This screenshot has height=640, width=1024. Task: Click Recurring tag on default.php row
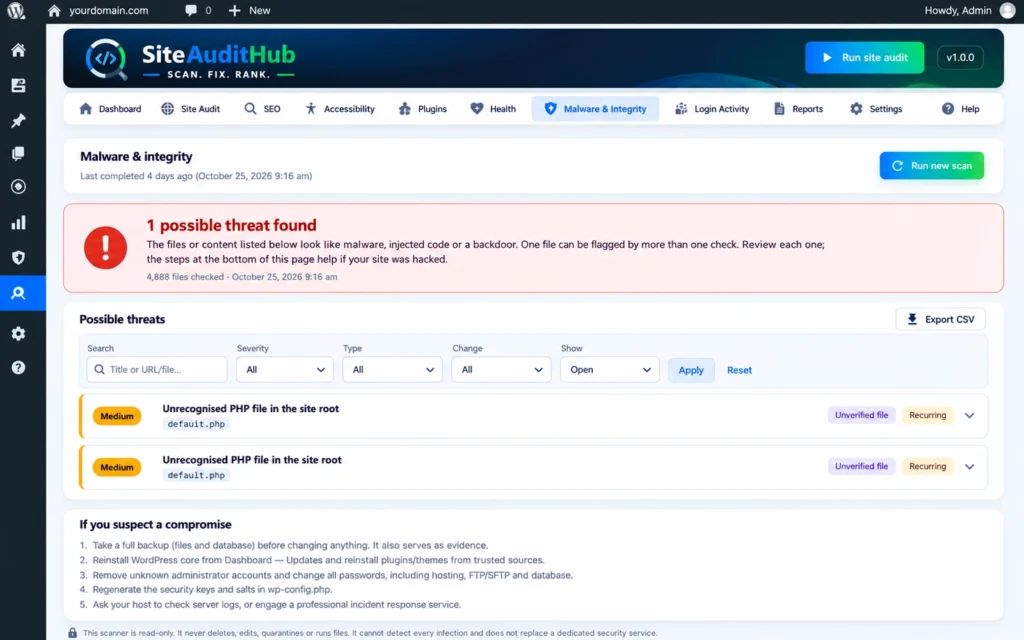(927, 466)
